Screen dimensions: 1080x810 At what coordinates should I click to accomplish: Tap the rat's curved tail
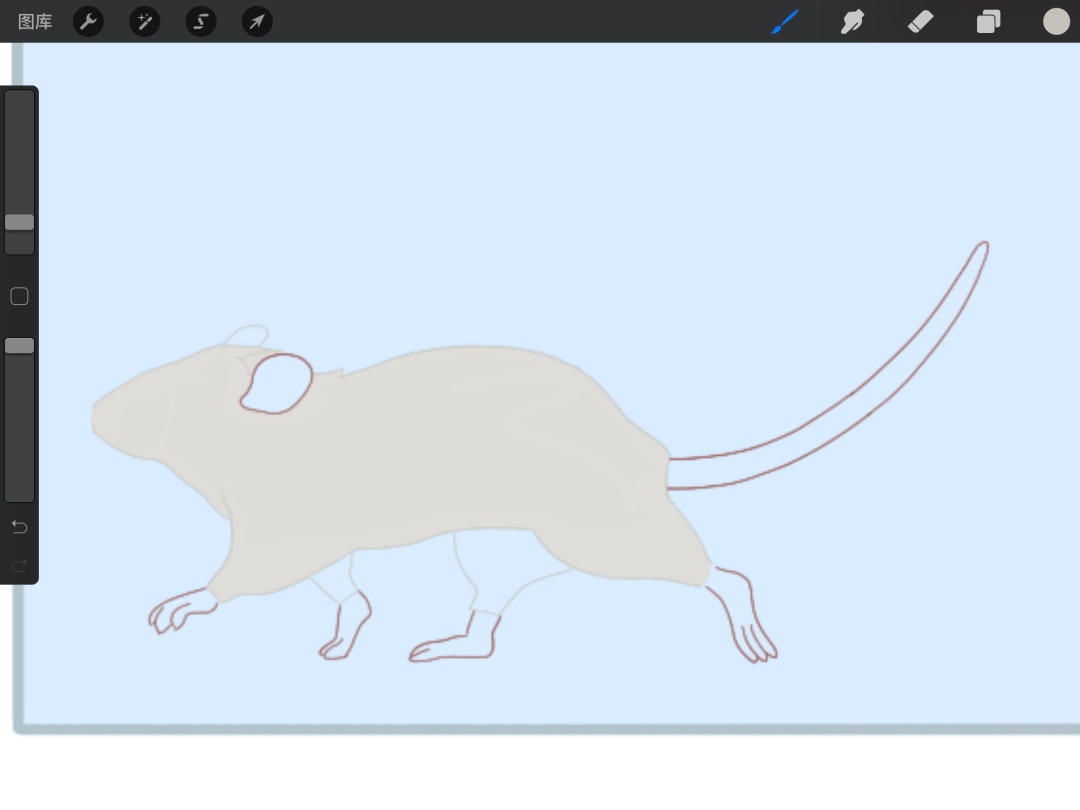point(854,406)
